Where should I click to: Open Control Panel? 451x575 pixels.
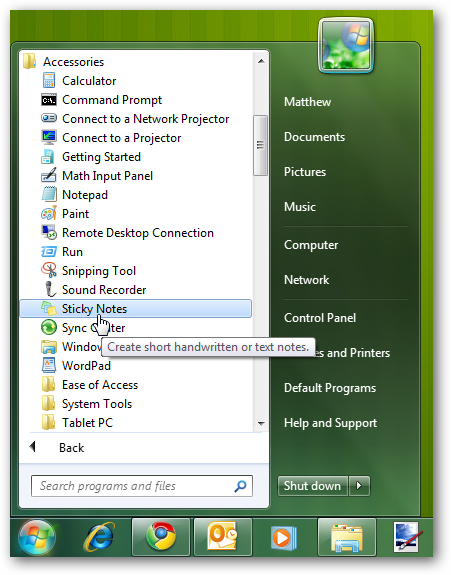(320, 318)
